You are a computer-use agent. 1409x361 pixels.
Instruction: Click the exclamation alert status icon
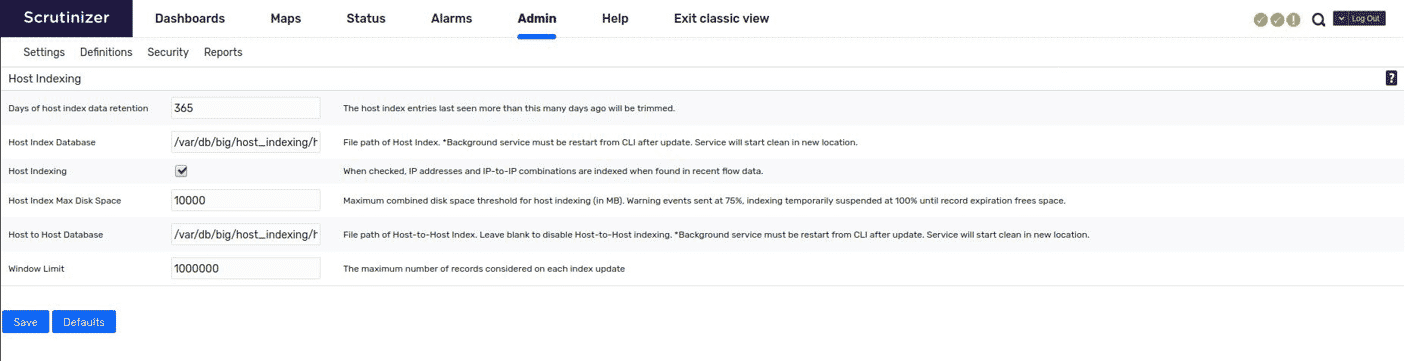pyautogui.click(x=1293, y=19)
